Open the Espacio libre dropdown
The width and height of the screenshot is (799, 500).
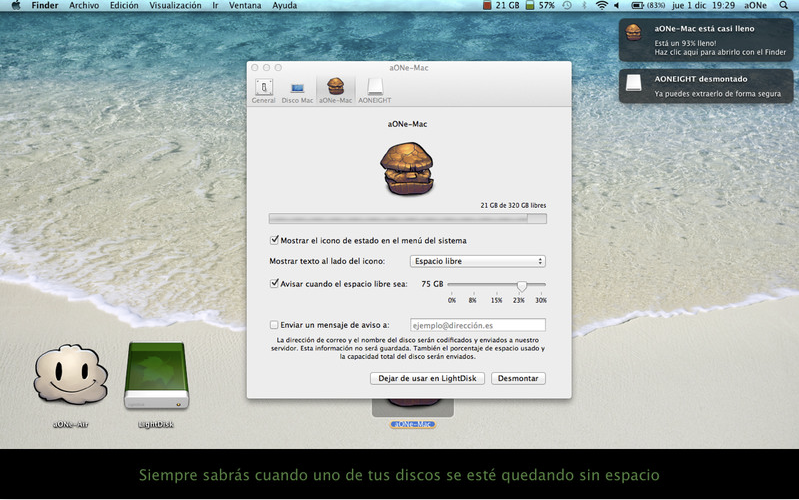[x=477, y=261]
